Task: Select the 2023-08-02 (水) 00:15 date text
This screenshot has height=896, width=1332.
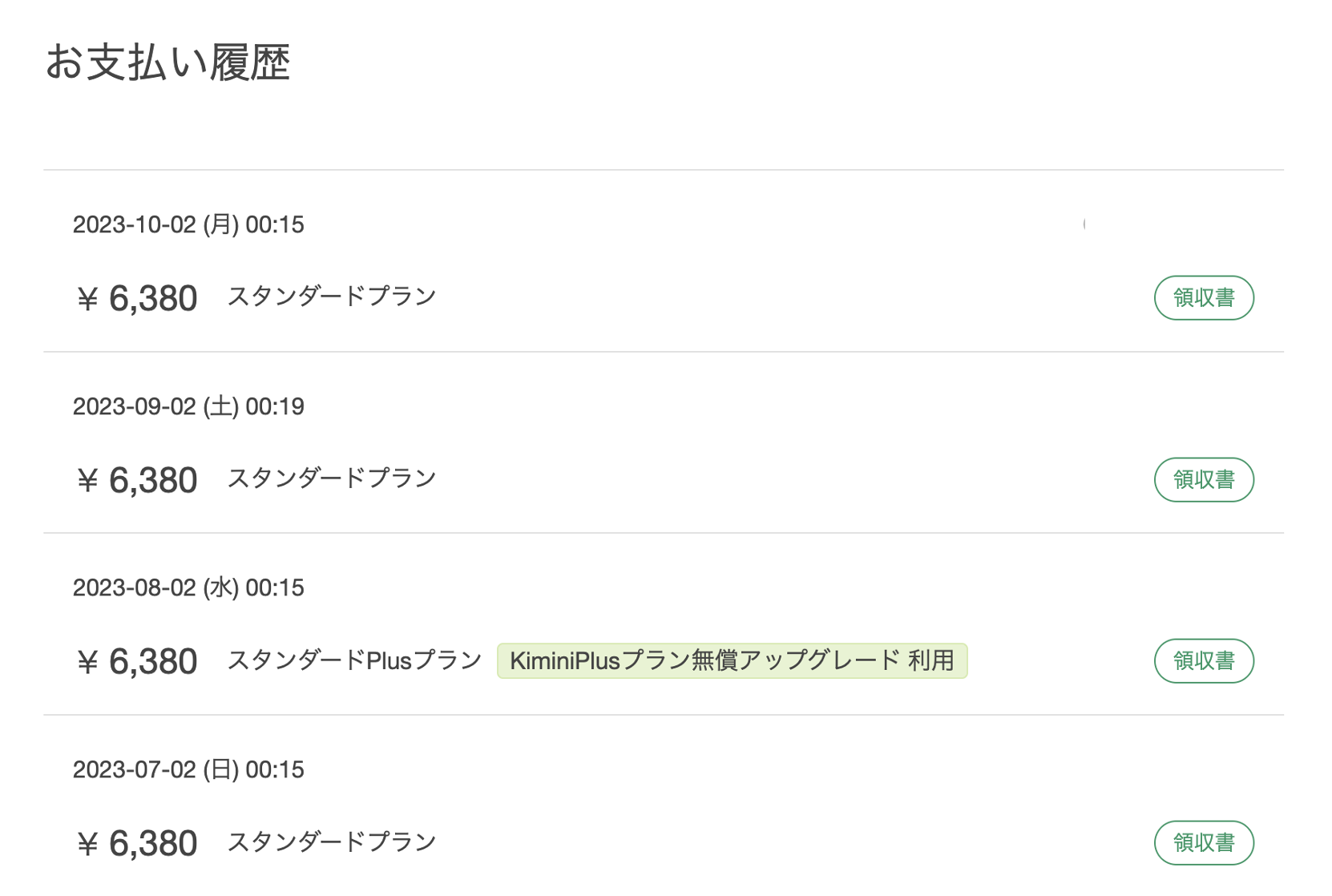Action: coord(188,587)
